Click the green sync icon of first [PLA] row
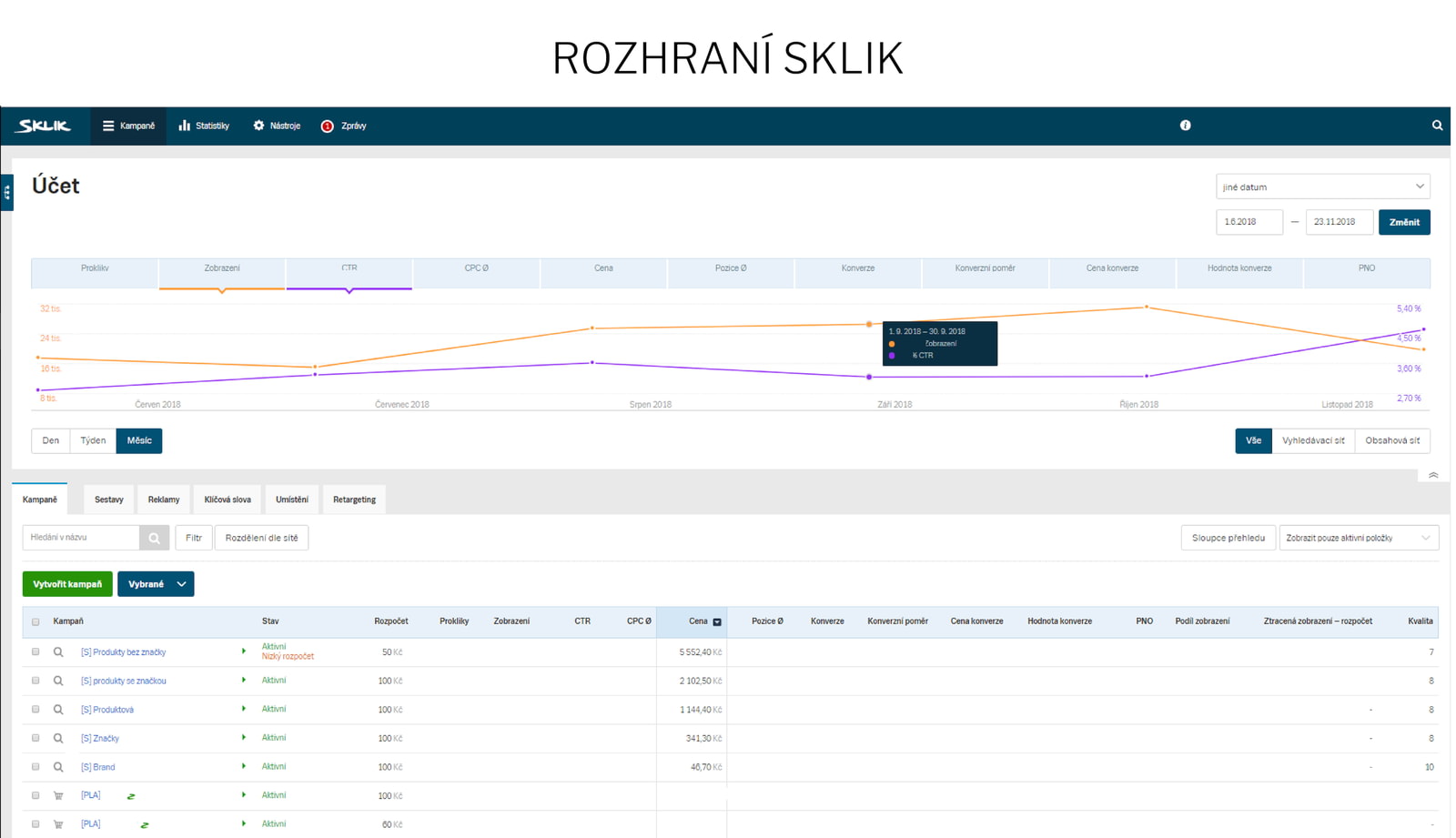Image resolution: width=1456 pixels, height=838 pixels. tap(131, 796)
